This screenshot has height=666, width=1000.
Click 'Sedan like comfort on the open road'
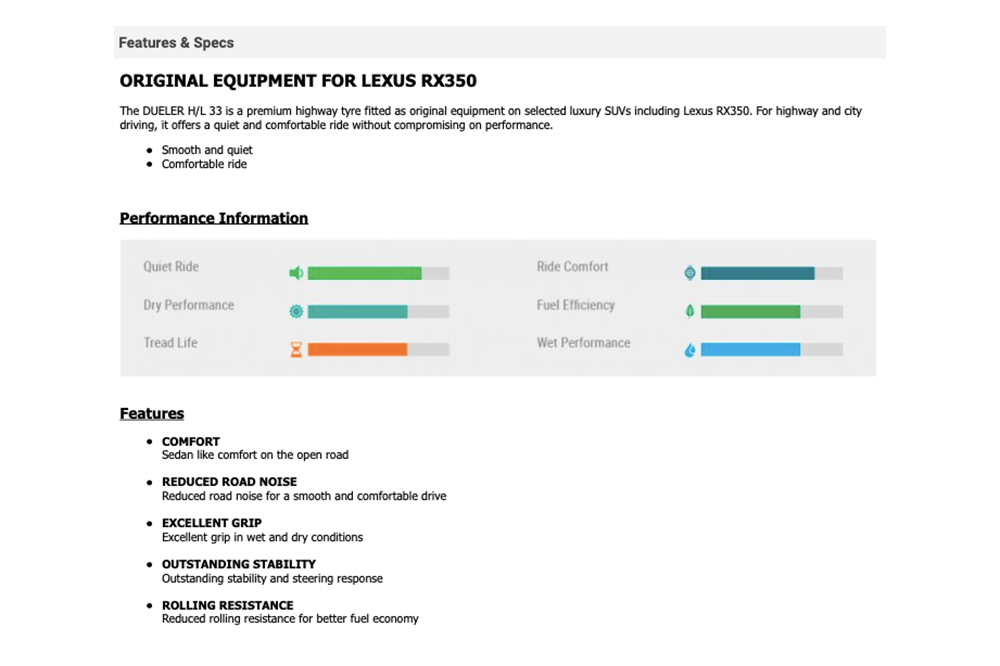point(255,455)
